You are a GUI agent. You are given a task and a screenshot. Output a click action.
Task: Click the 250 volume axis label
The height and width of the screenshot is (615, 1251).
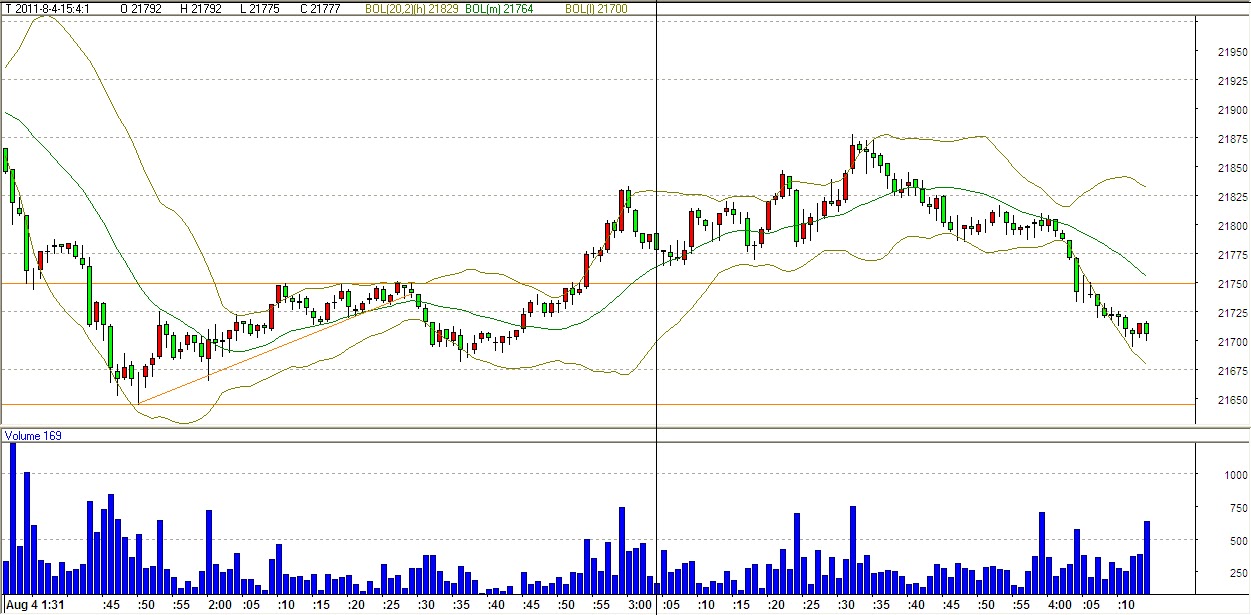point(1238,574)
